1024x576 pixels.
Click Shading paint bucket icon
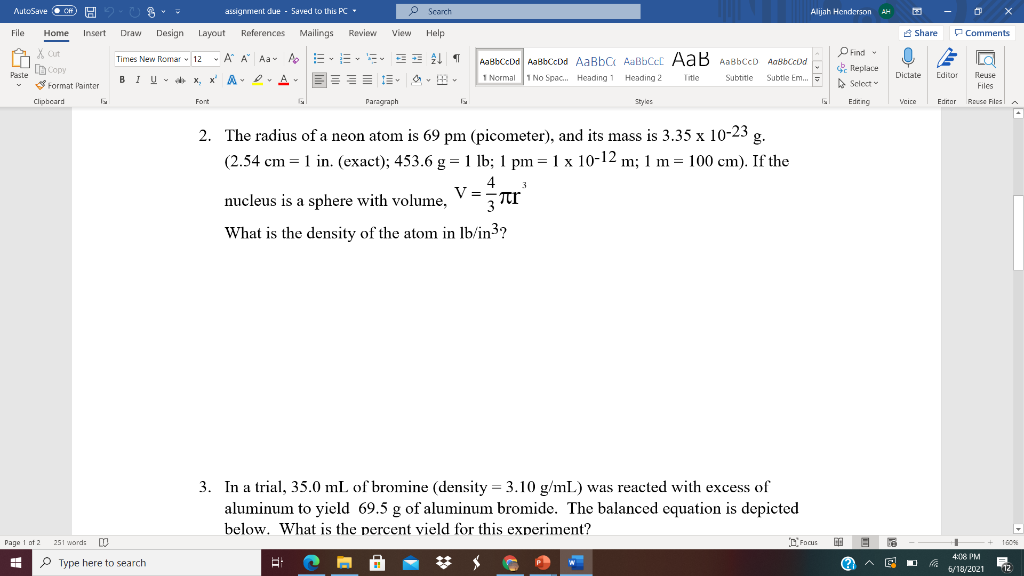tap(417, 80)
